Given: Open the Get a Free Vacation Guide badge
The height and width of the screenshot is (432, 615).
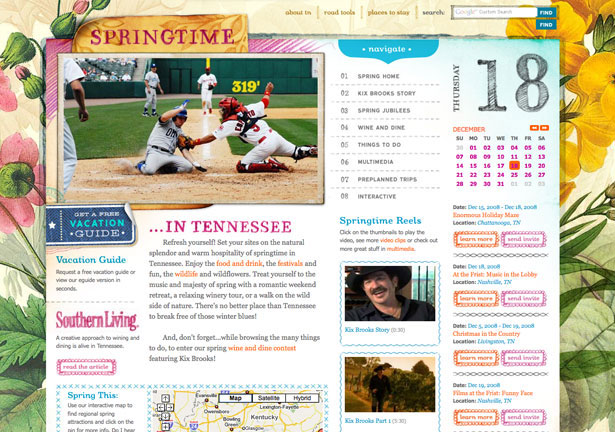Looking at the screenshot, I should pyautogui.click(x=91, y=224).
